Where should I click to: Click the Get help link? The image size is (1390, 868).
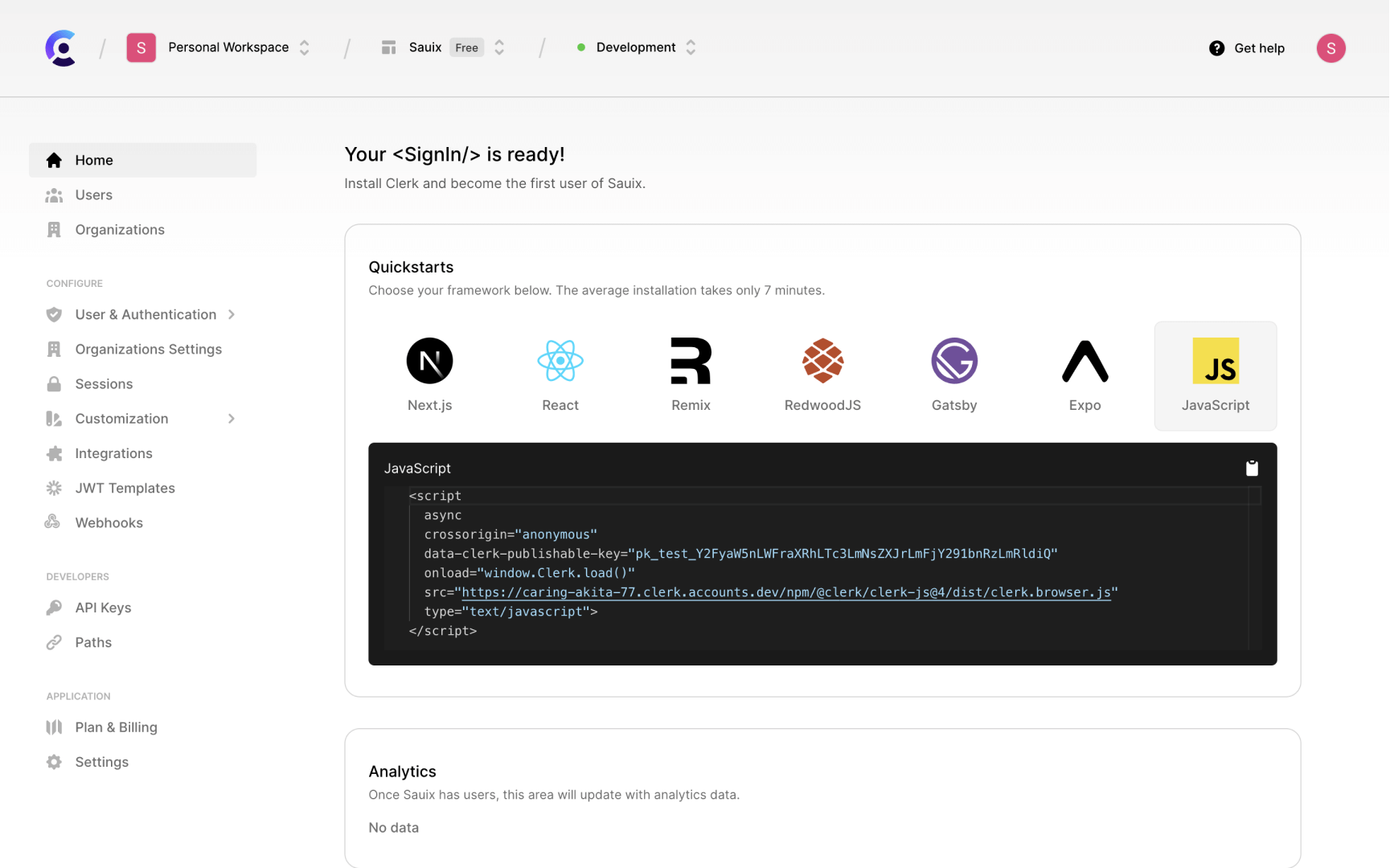click(1260, 48)
